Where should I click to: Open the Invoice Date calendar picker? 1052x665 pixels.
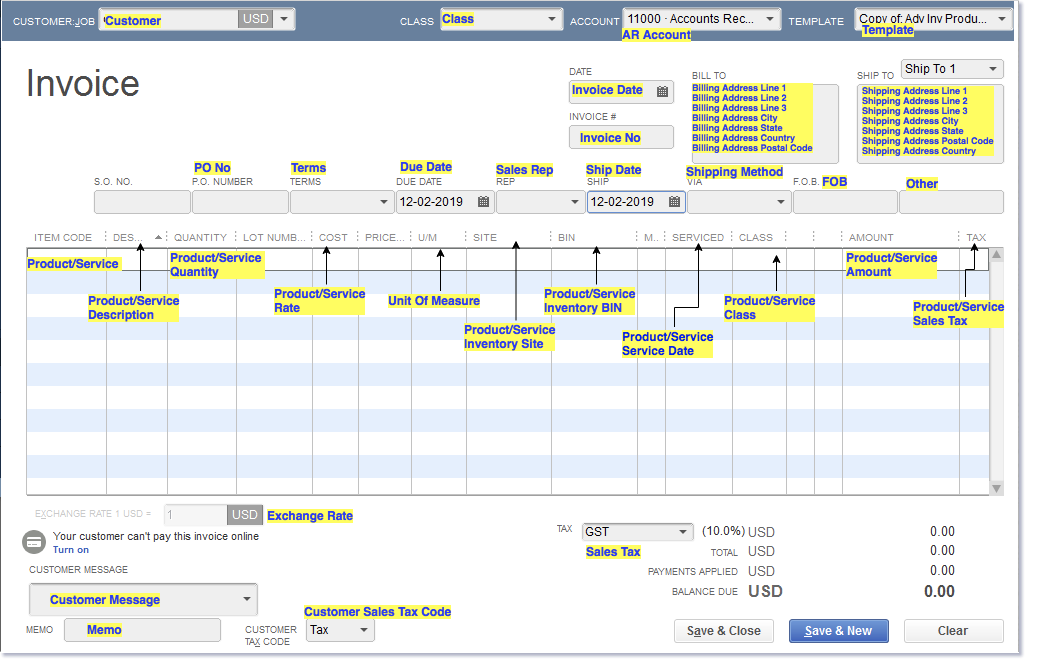pyautogui.click(x=662, y=91)
